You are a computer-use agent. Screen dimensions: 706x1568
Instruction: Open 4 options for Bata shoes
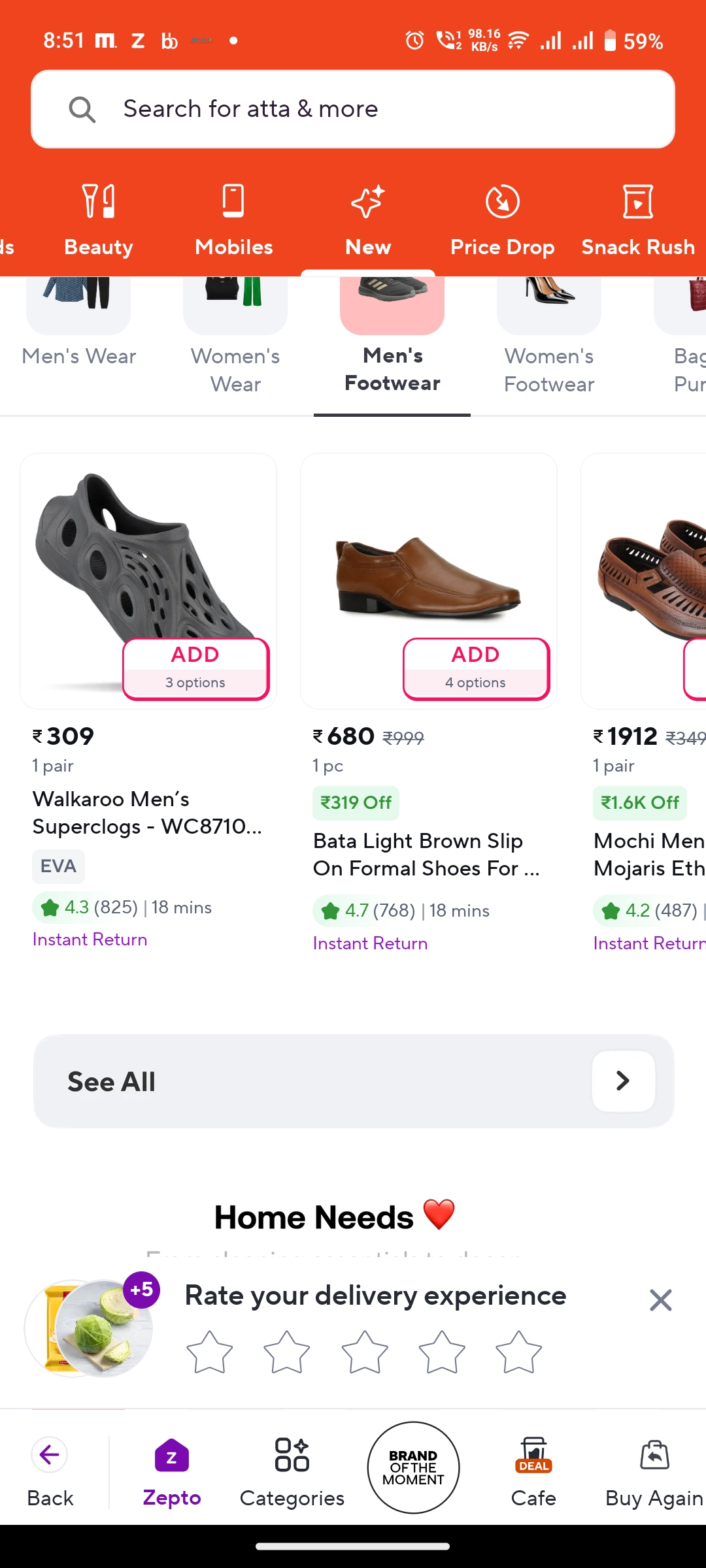pyautogui.click(x=476, y=668)
